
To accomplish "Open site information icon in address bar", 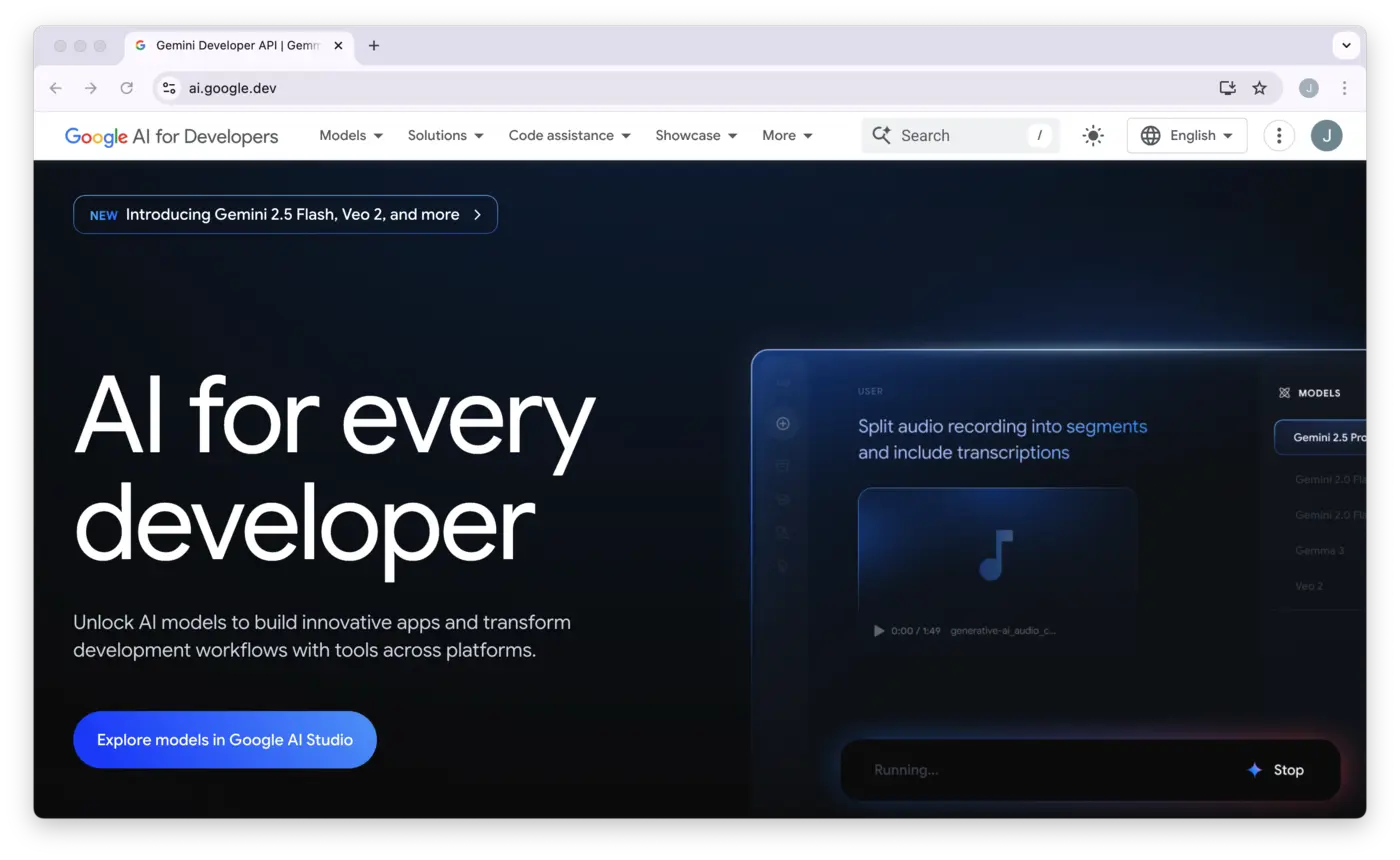I will 169,88.
